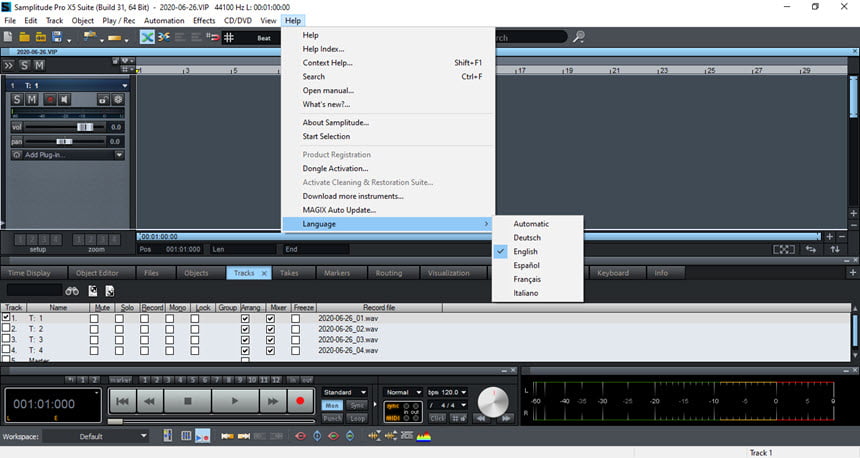
Task: Open the mixer icon in bottom toolbar
Action: 168,436
